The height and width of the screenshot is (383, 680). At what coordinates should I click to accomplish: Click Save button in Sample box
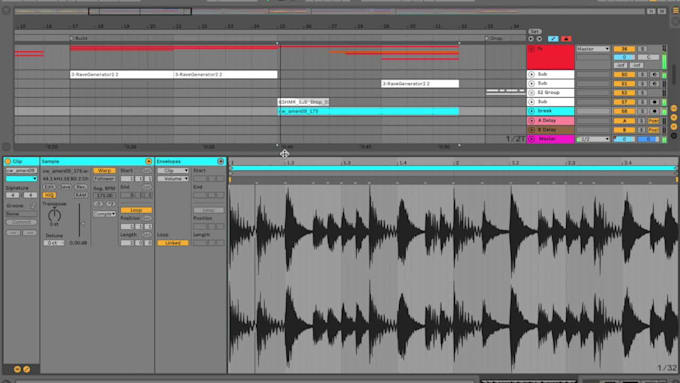[65, 187]
